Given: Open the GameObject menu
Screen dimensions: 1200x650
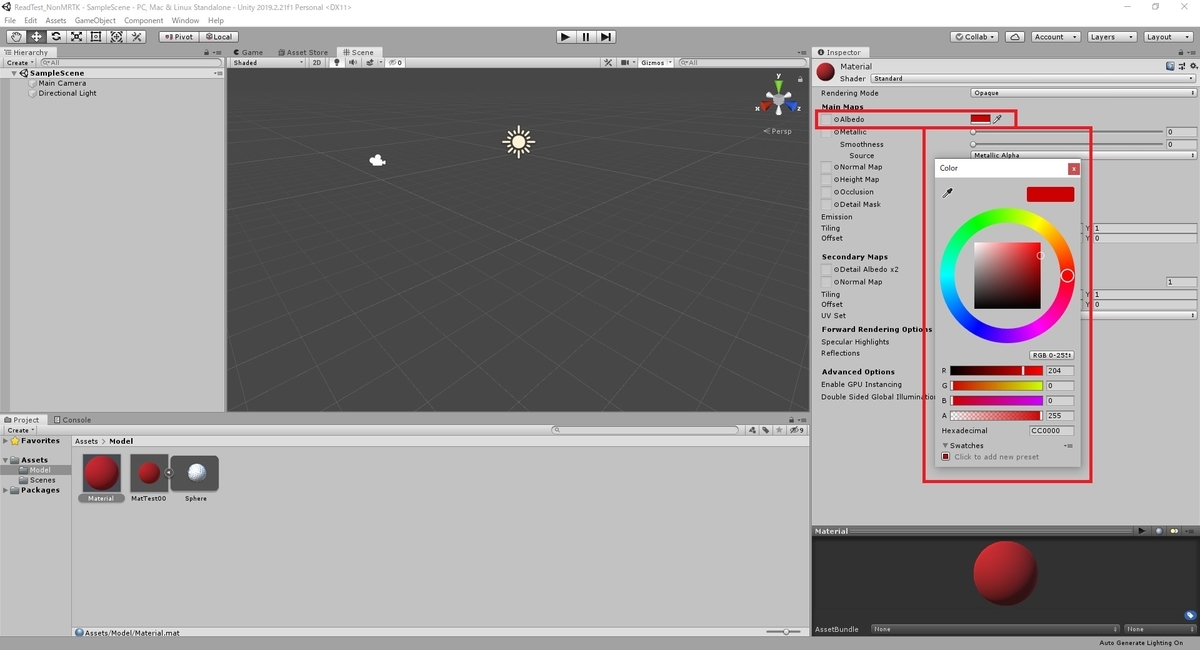Looking at the screenshot, I should 95,20.
